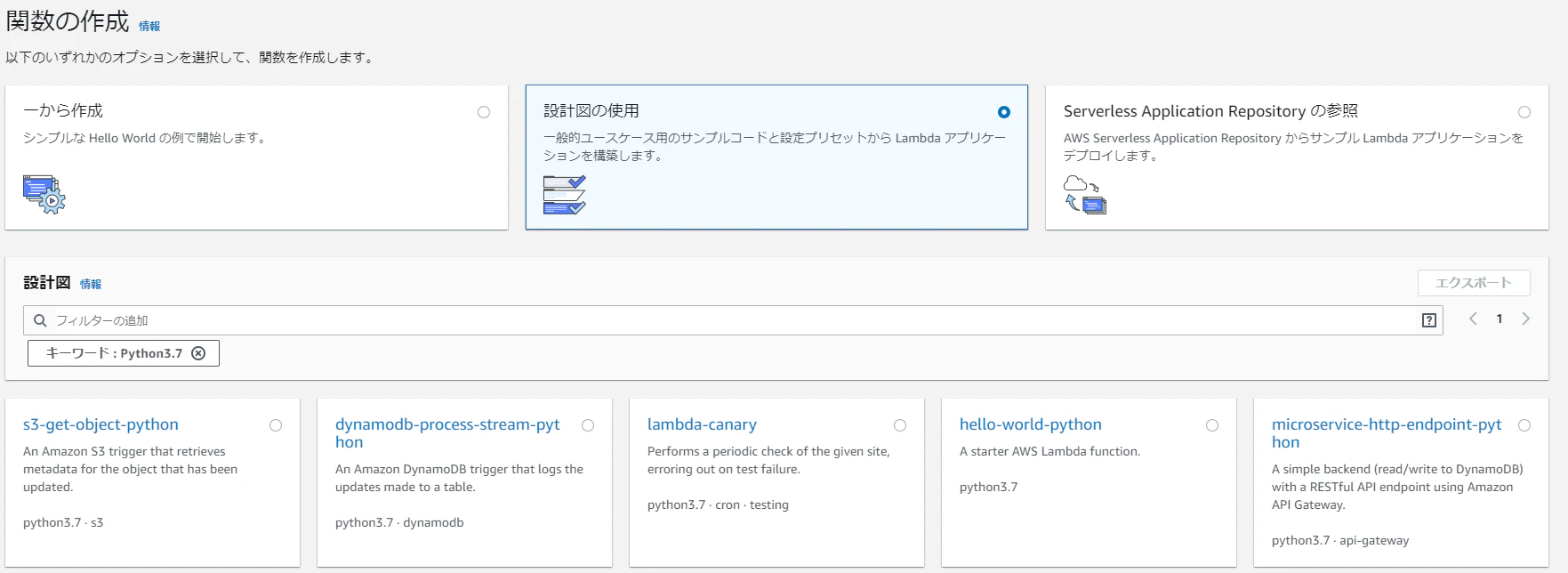The image size is (1568, 573).
Task: Click the Serverless Application Repository cloud icon
Action: [1085, 195]
